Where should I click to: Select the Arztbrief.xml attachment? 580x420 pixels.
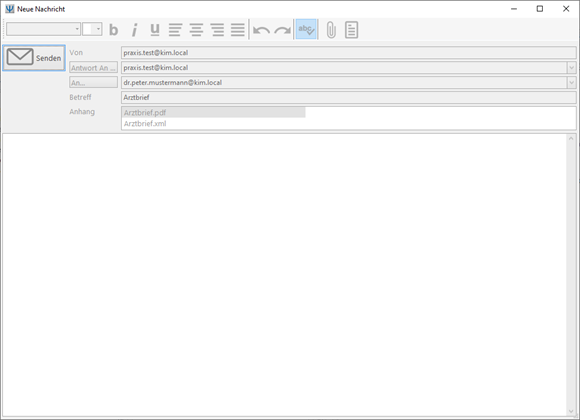[145, 124]
